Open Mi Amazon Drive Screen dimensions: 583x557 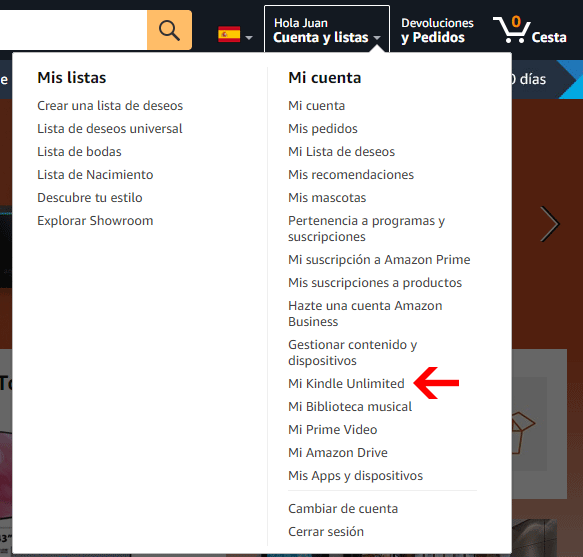click(338, 453)
